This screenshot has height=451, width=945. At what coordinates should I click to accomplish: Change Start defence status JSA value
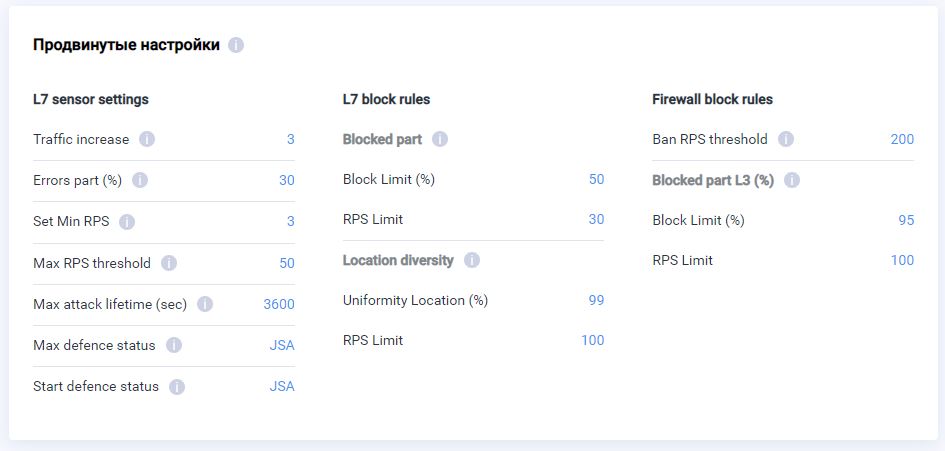click(281, 386)
